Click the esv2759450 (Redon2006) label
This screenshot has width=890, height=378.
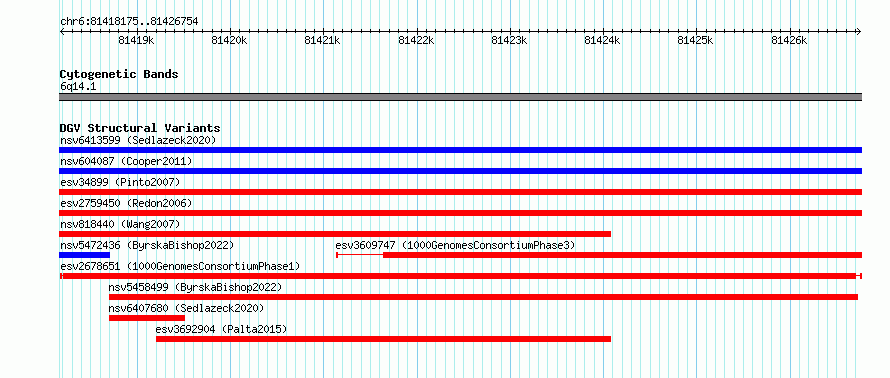point(126,203)
